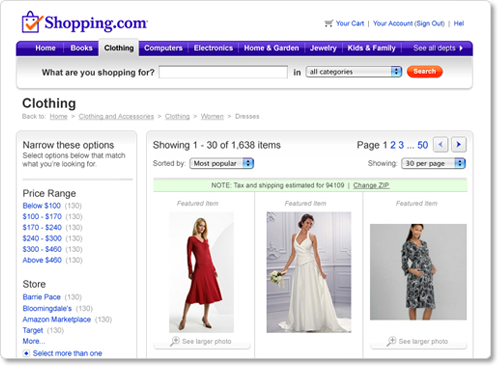
Task: Filter by price Below $100
Action: [42, 206]
